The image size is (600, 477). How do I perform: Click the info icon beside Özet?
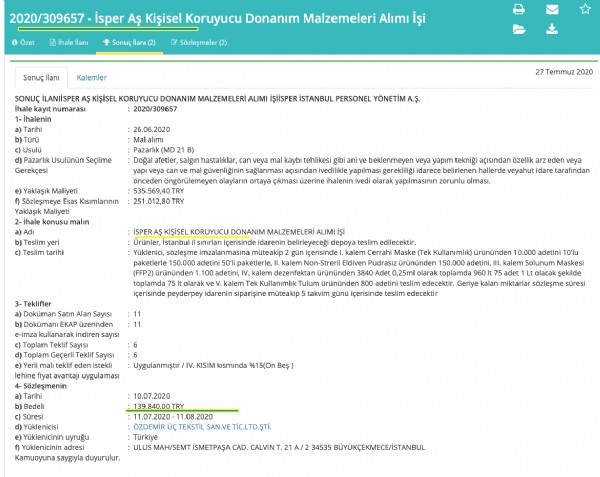[x=14, y=44]
